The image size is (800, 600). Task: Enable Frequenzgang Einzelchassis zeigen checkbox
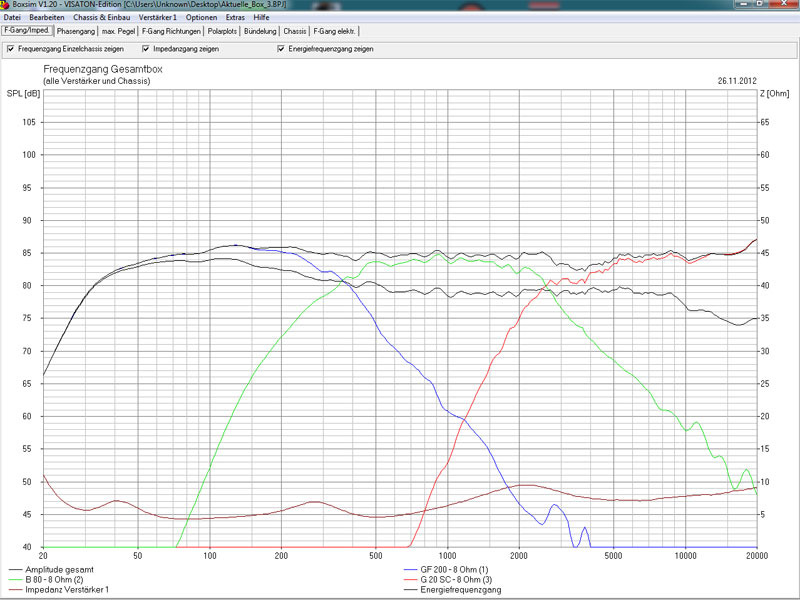click(x=11, y=48)
